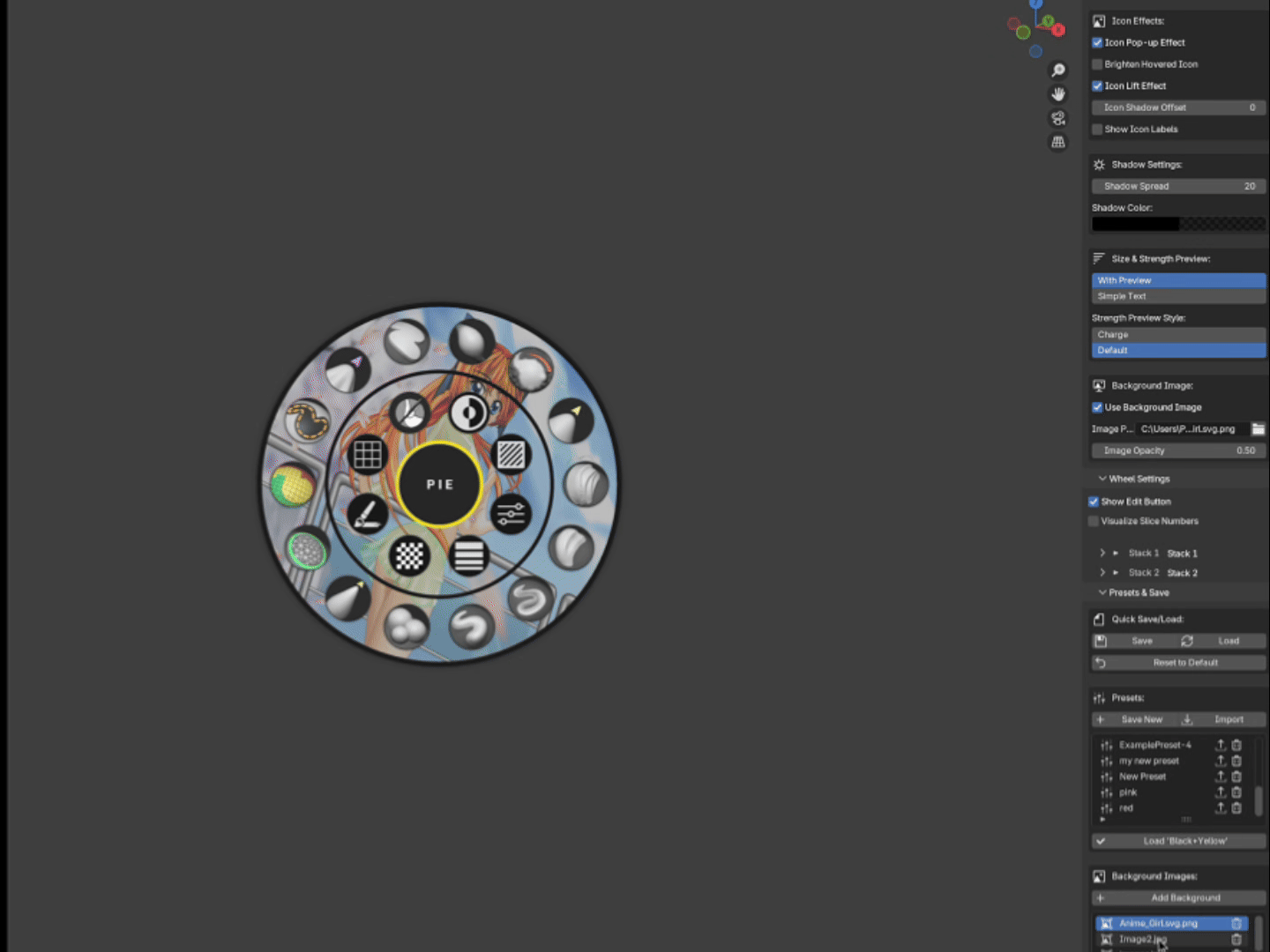Open the sliders settings icon in inner ring
Image resolution: width=1270 pixels, height=952 pixels.
coord(510,514)
